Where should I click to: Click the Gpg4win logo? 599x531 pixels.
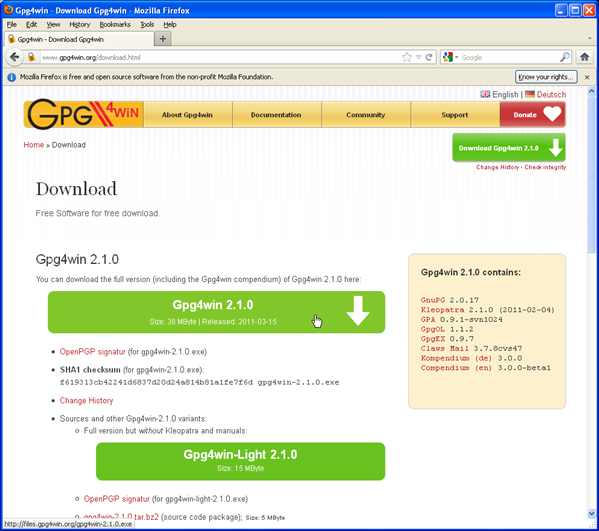[84, 114]
